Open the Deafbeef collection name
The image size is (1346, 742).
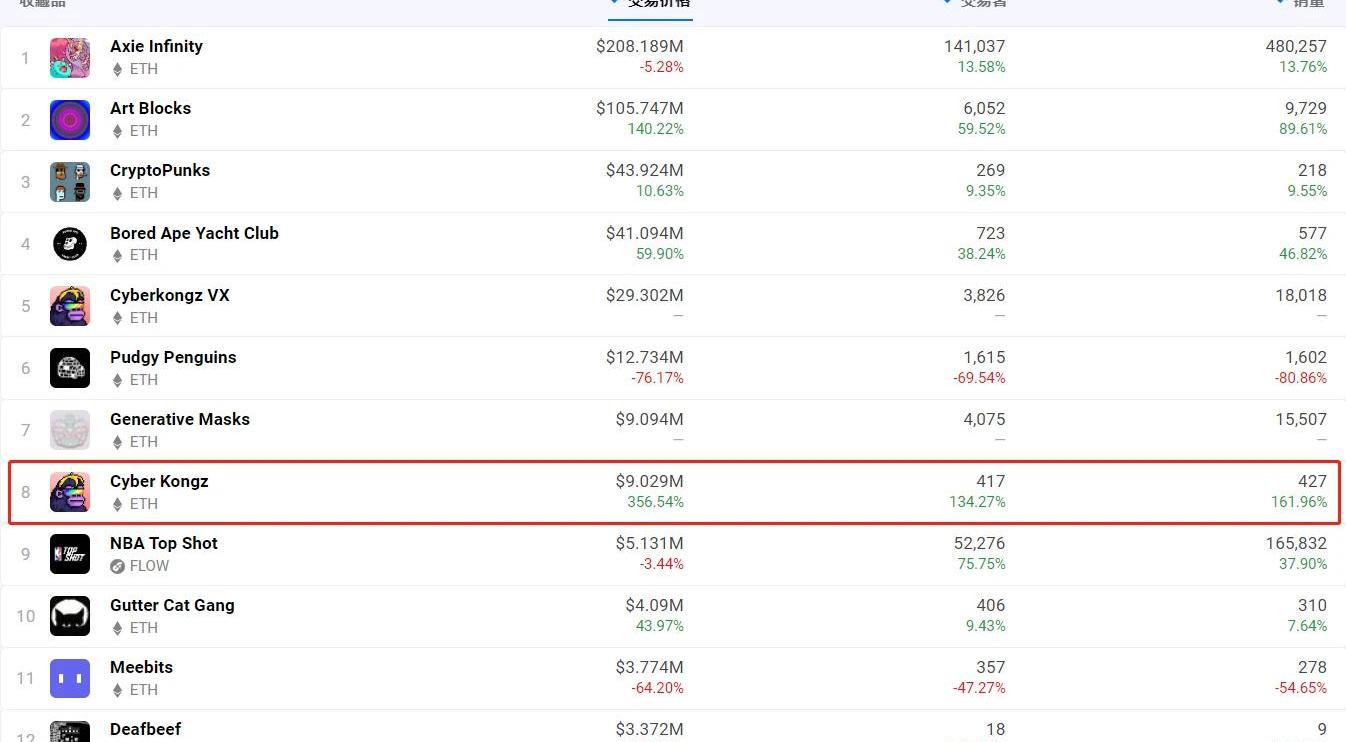pyautogui.click(x=145, y=729)
